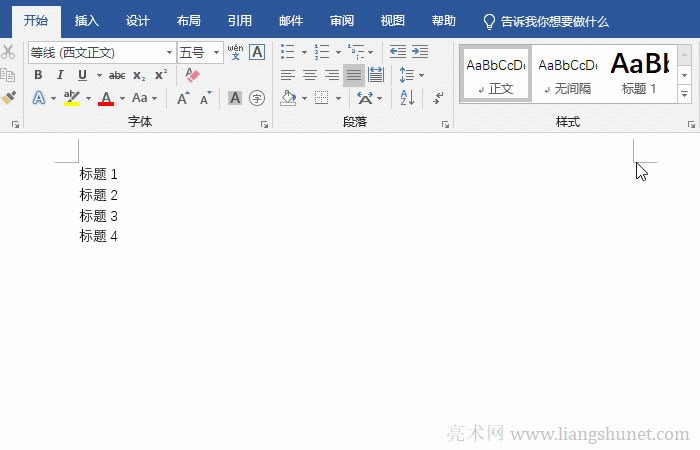
Task: Open the font size dropdown
Action: click(x=217, y=52)
